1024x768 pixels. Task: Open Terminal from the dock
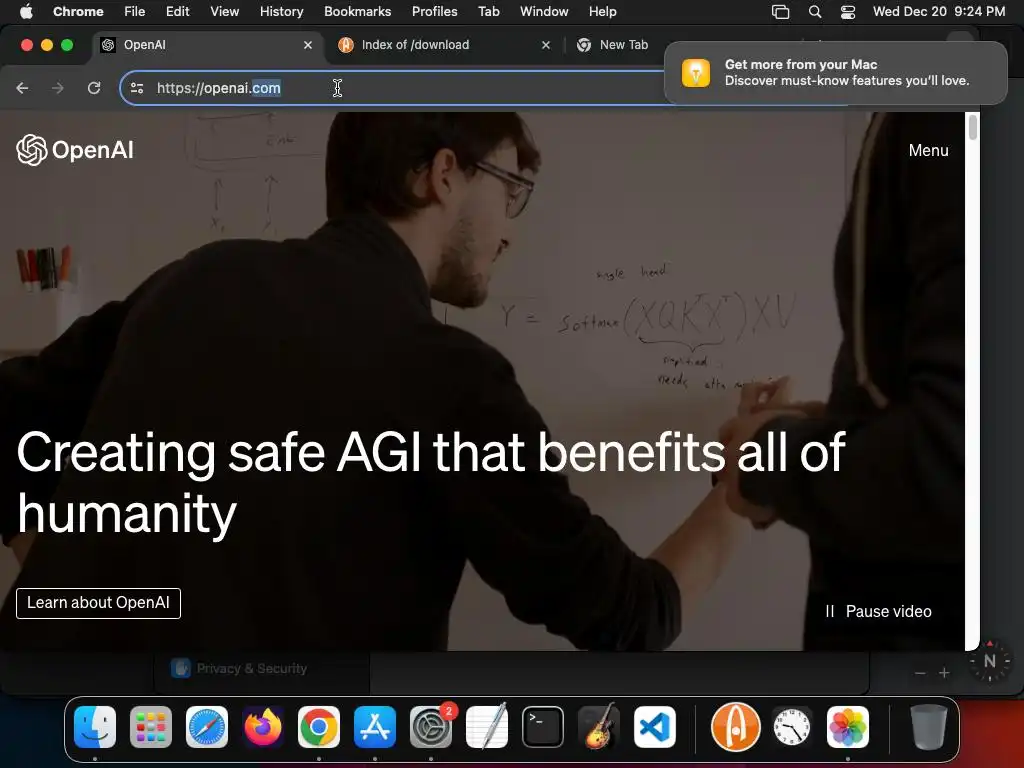543,727
